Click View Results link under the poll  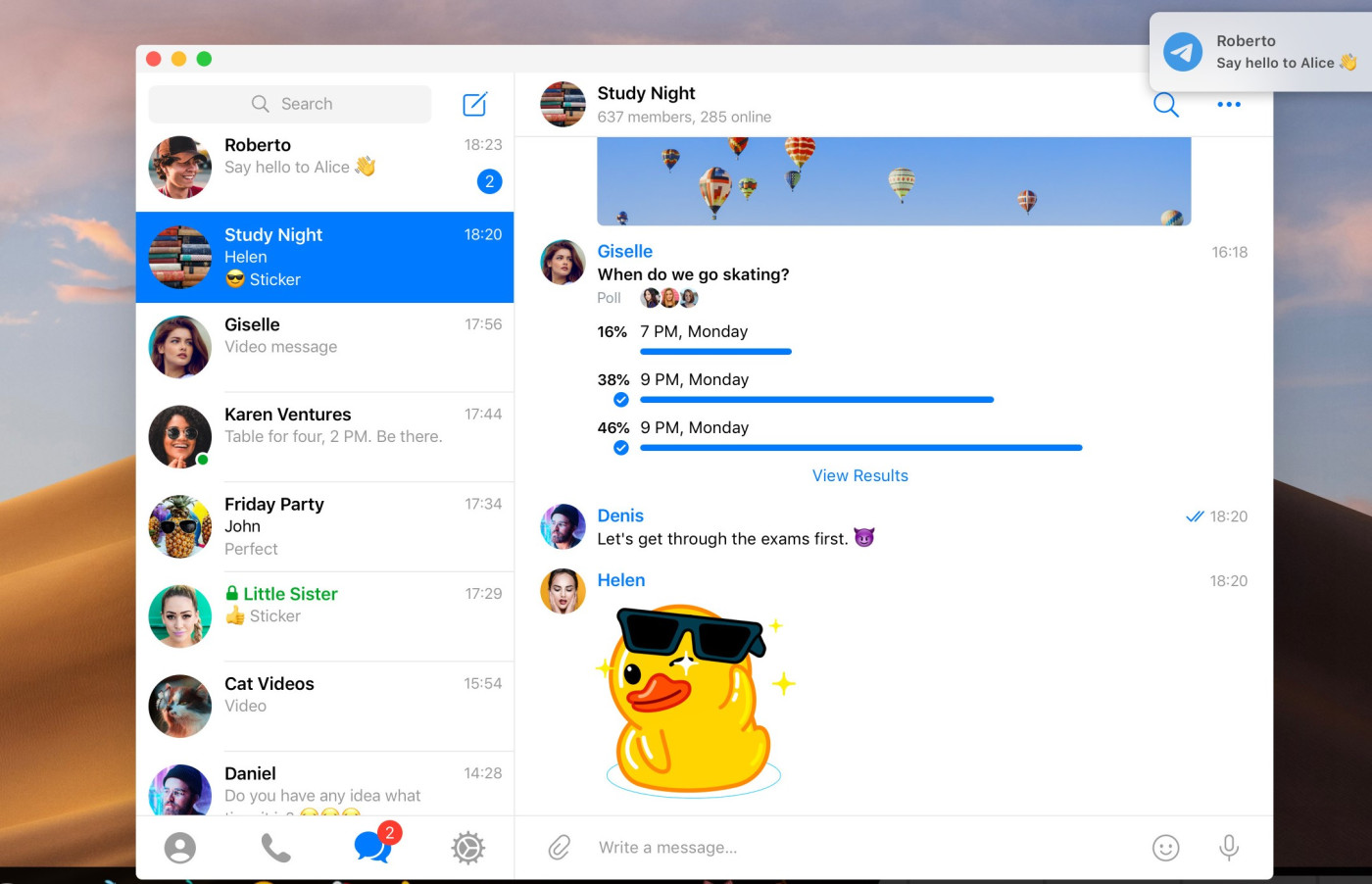point(860,475)
